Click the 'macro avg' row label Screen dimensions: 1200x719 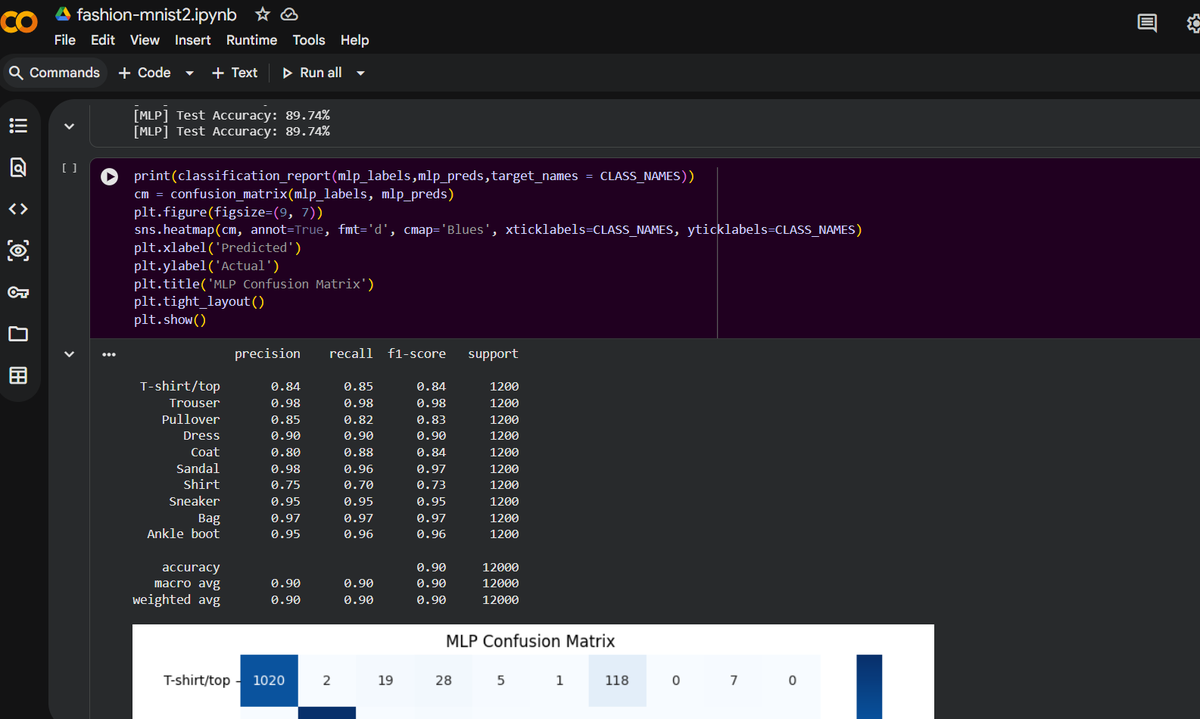(x=187, y=583)
